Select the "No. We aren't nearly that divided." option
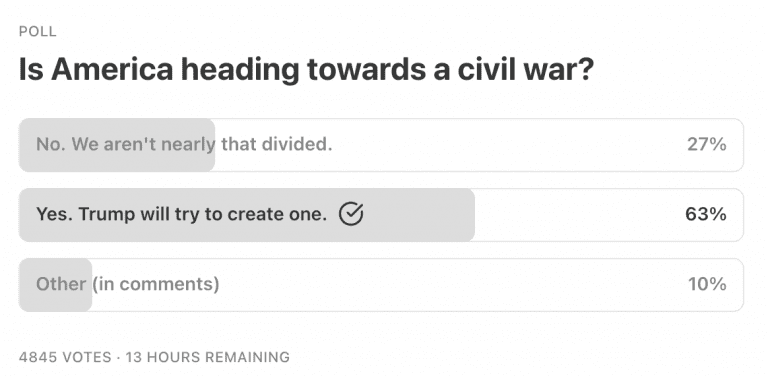 (381, 145)
